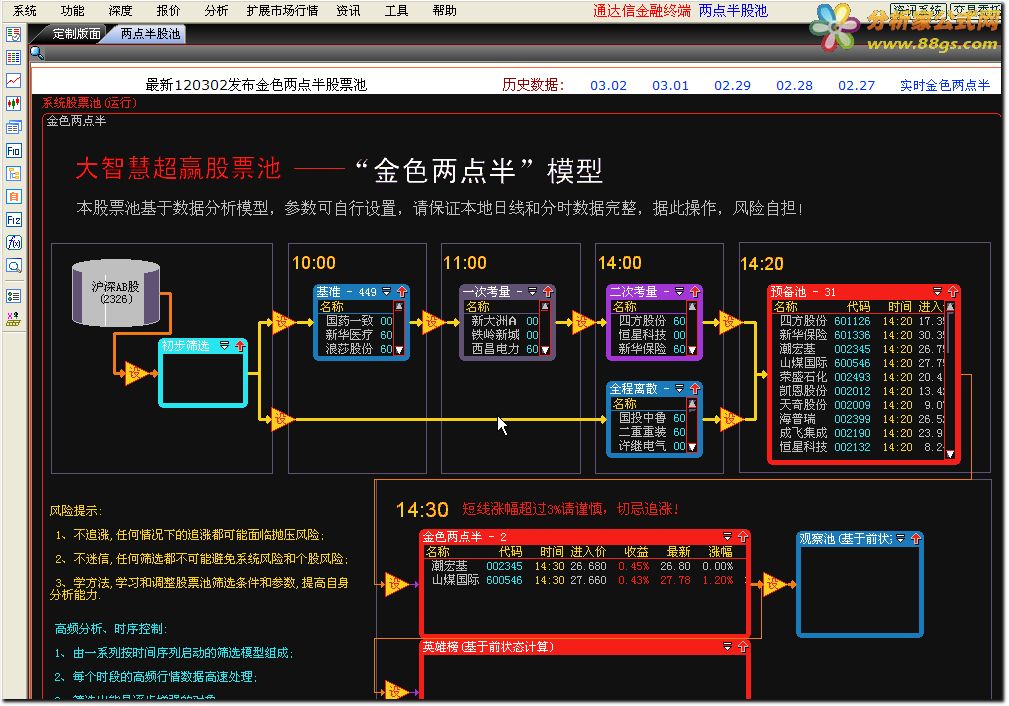Click the 设 triangle on the long yellow line
The width and height of the screenshot is (1009, 706).
pos(282,420)
